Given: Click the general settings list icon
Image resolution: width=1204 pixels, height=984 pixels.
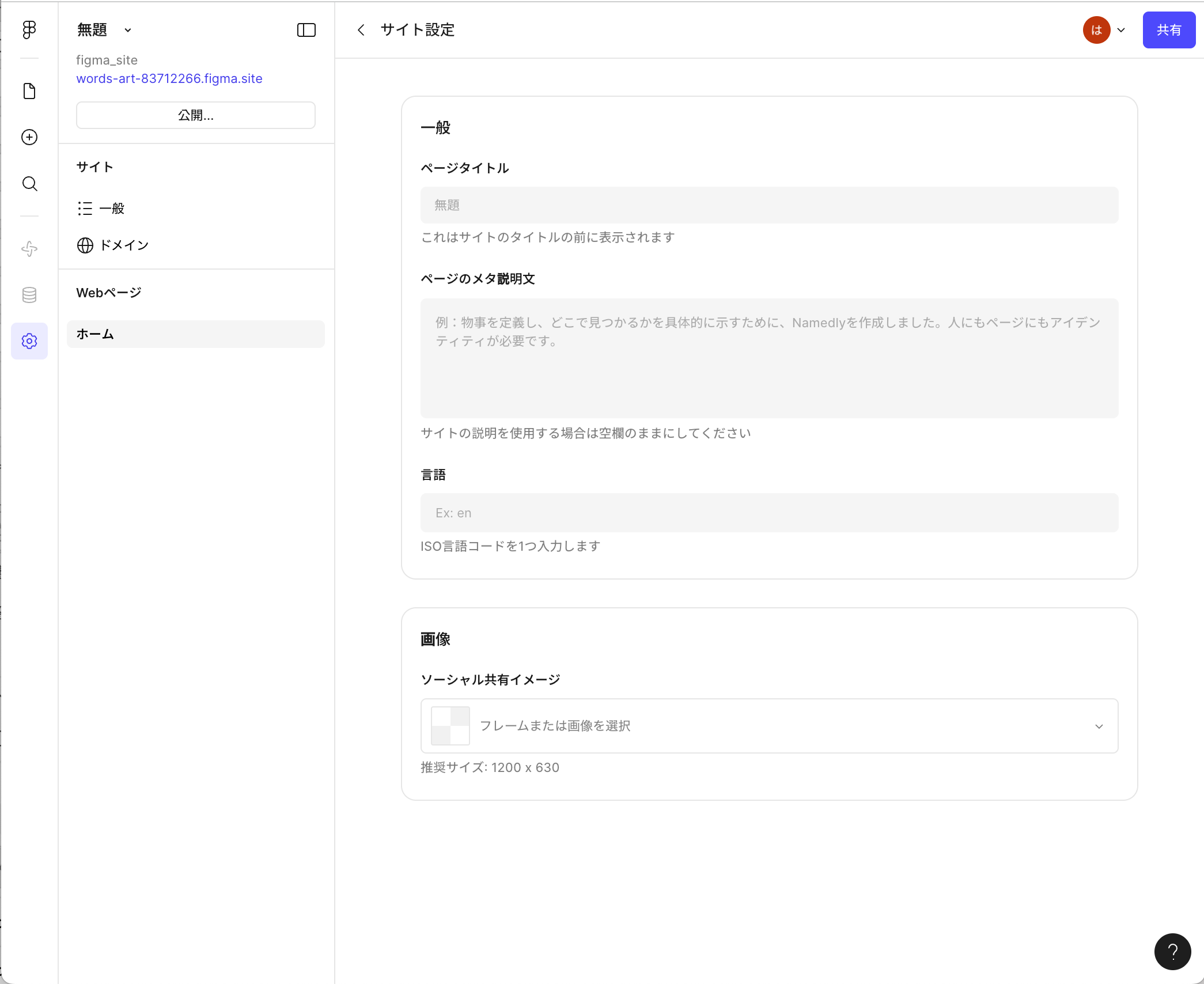Looking at the screenshot, I should [x=85, y=209].
